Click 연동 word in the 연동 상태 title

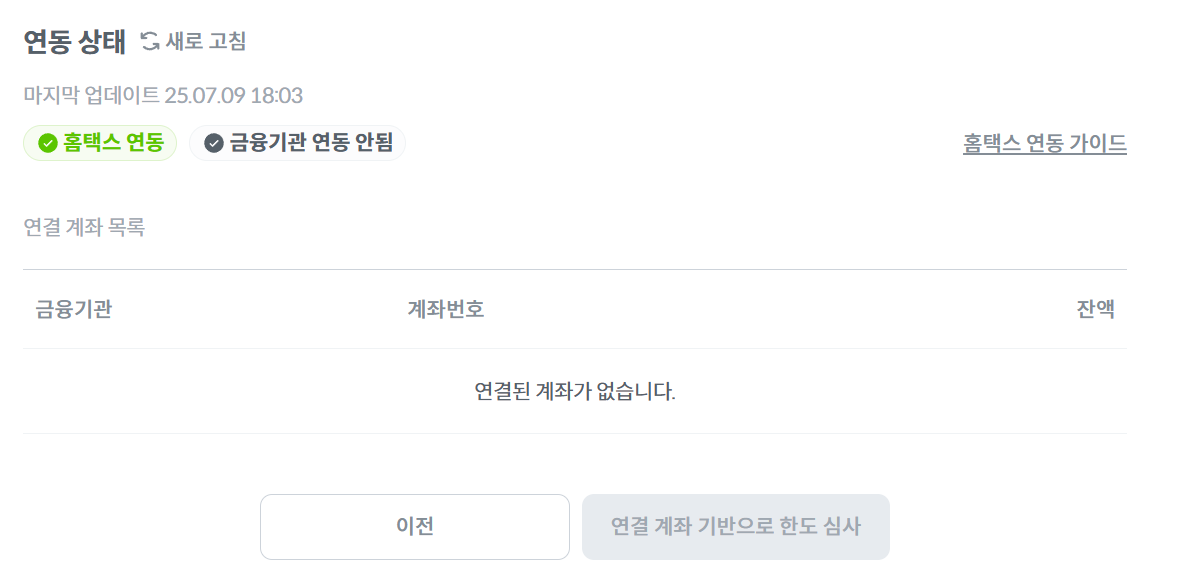pos(48,41)
